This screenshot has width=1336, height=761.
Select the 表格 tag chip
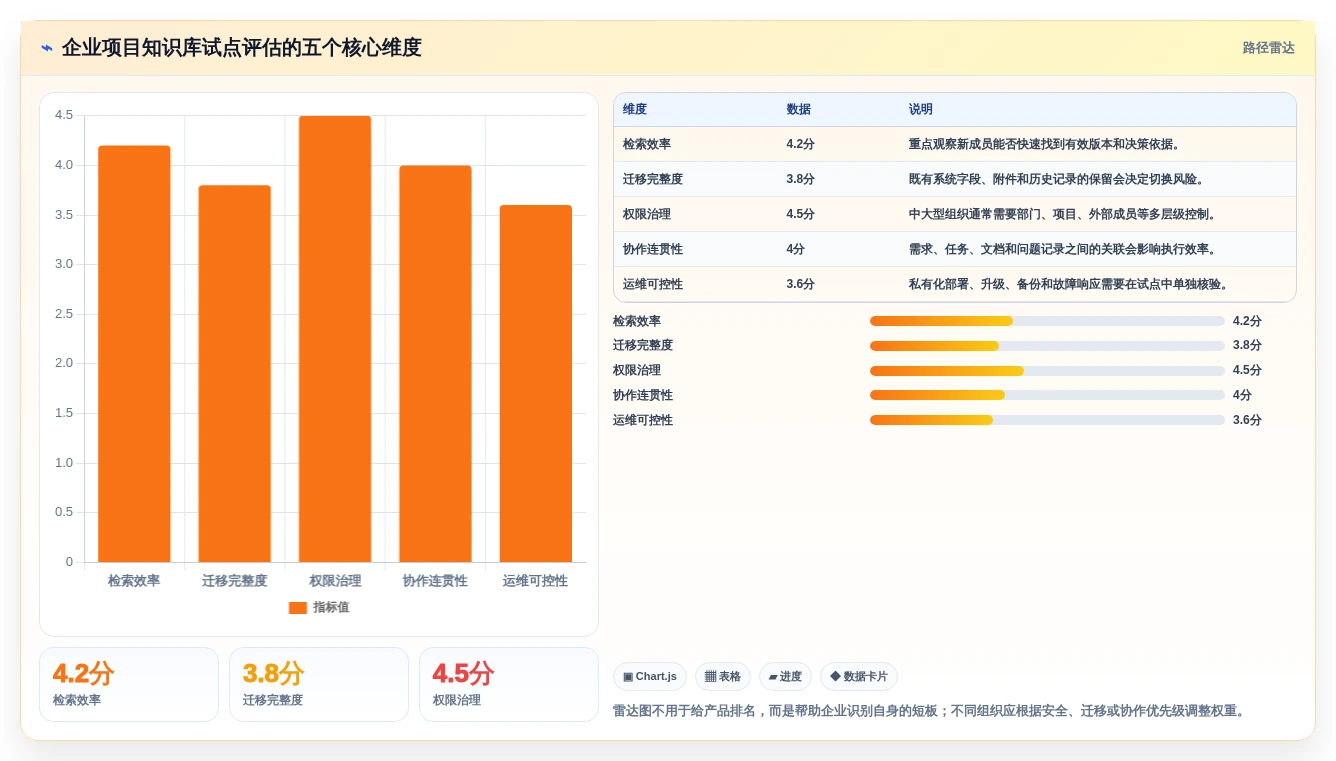pos(723,677)
